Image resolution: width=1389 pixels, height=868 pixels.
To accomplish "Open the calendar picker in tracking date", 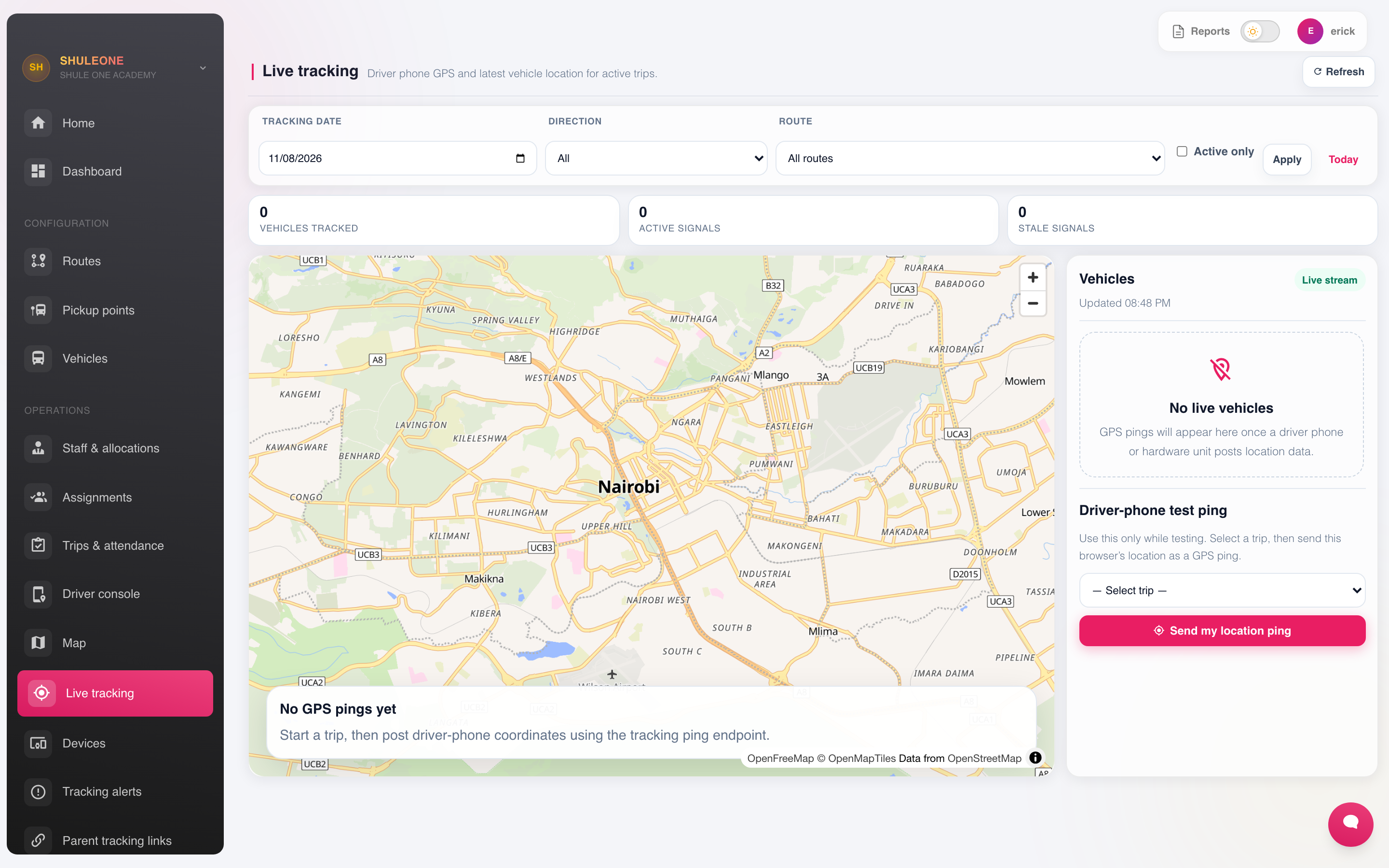I will coord(520,159).
